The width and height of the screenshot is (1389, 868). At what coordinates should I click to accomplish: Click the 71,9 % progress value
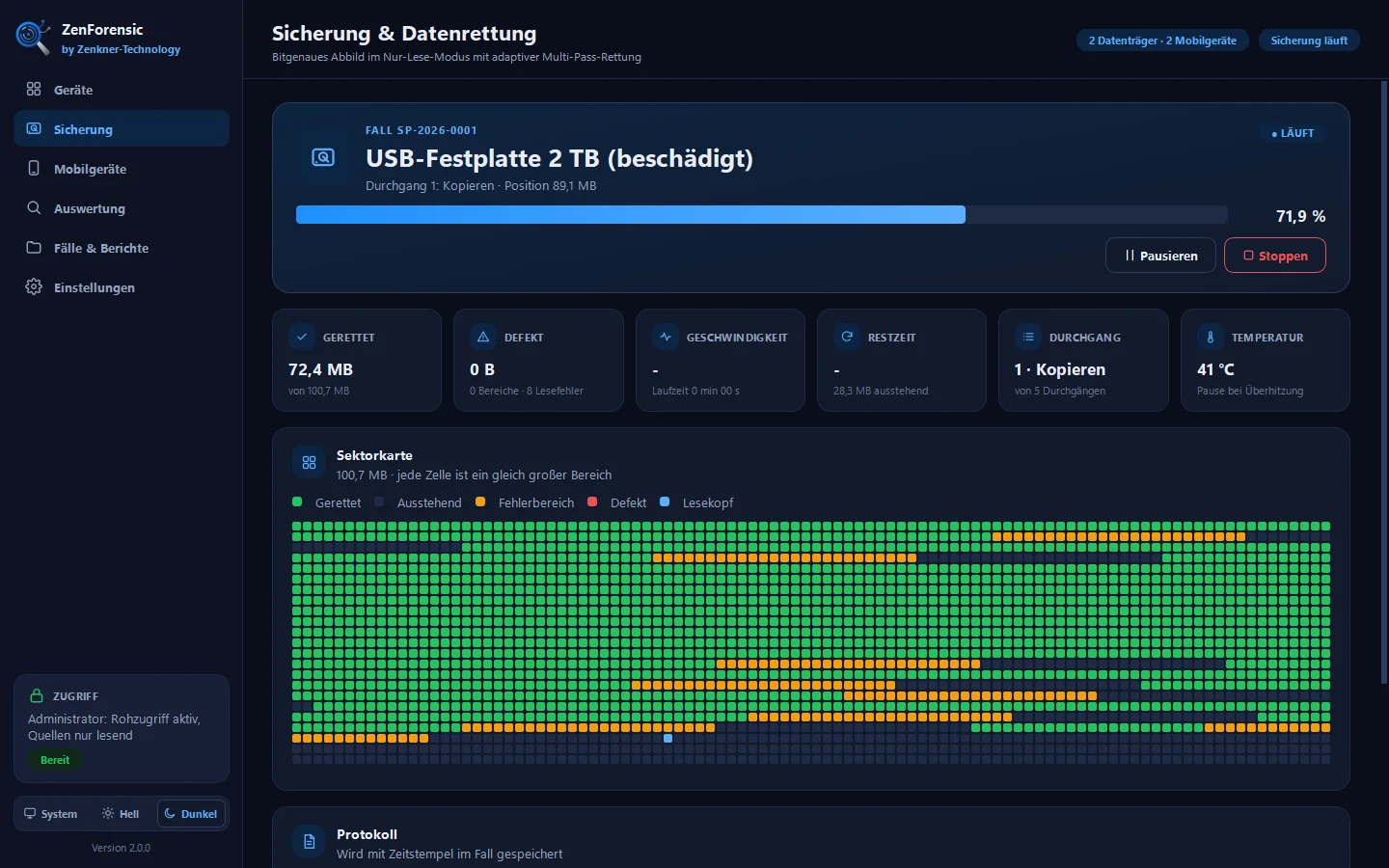[x=1300, y=216]
